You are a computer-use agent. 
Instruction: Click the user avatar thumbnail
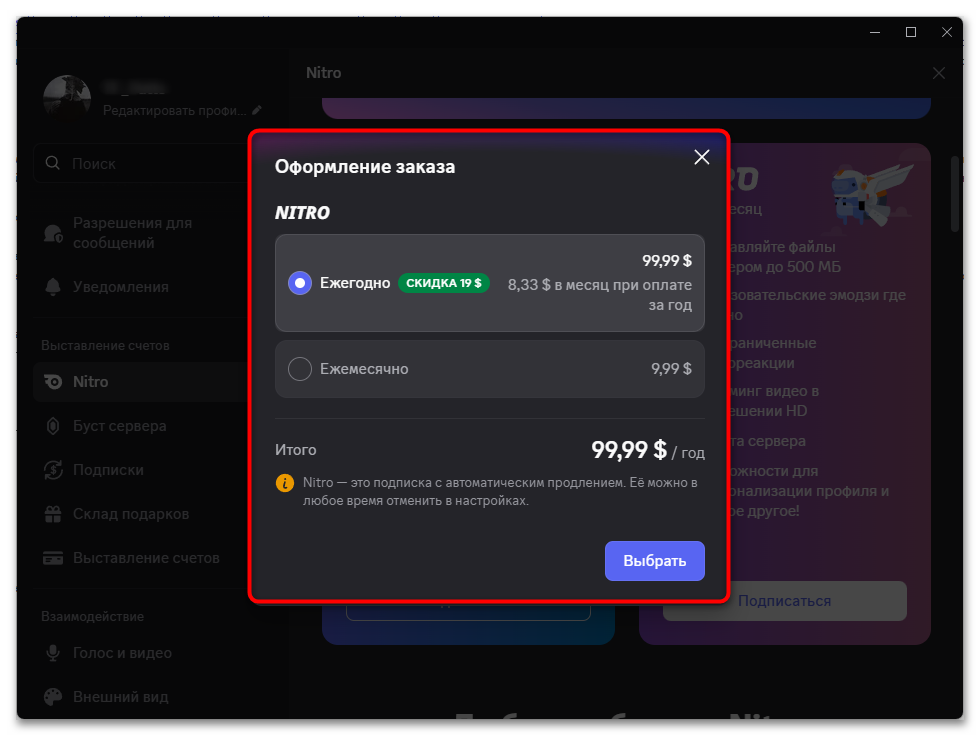click(x=67, y=98)
